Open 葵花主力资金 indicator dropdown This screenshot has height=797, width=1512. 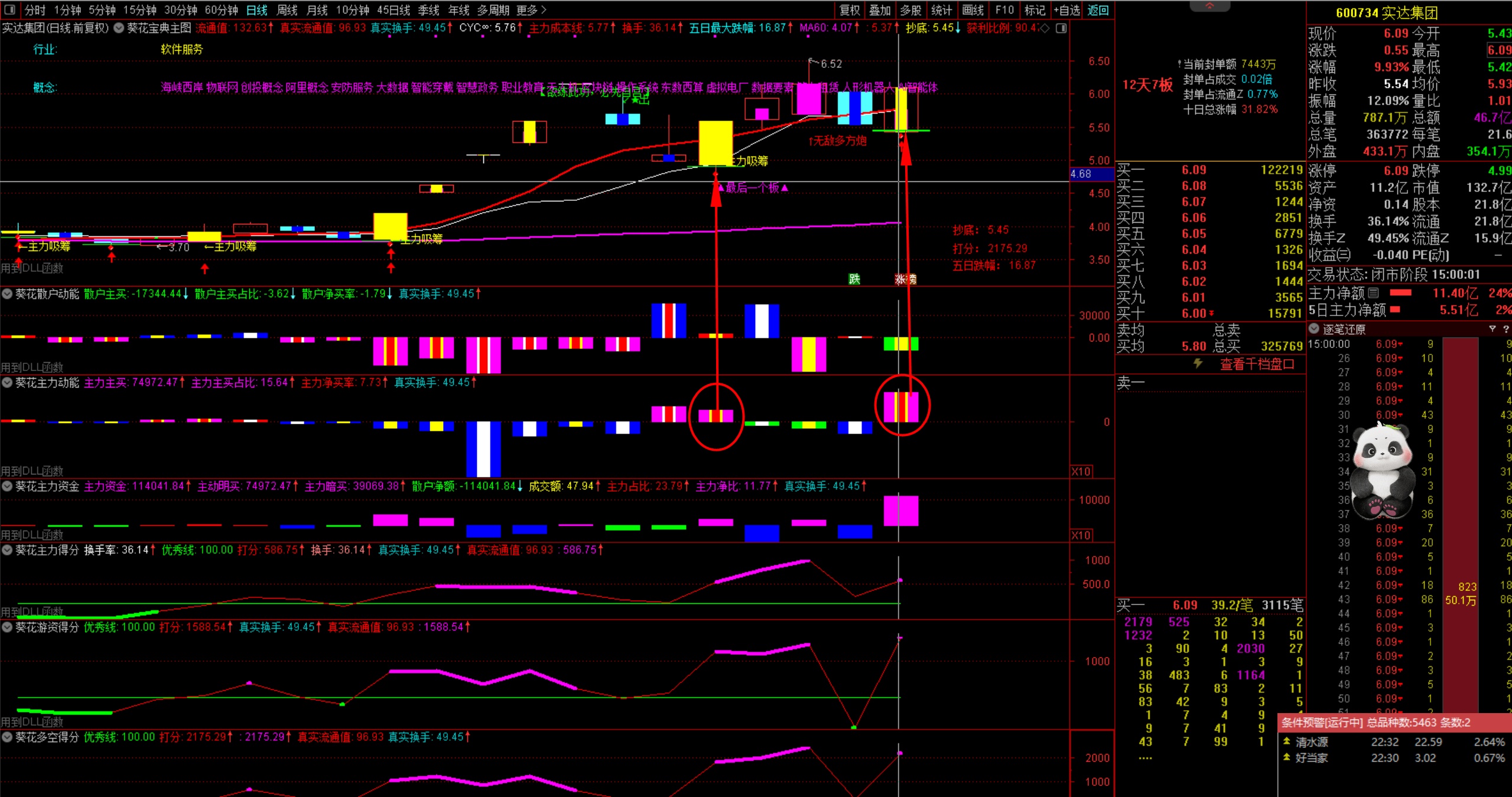click(x=7, y=486)
